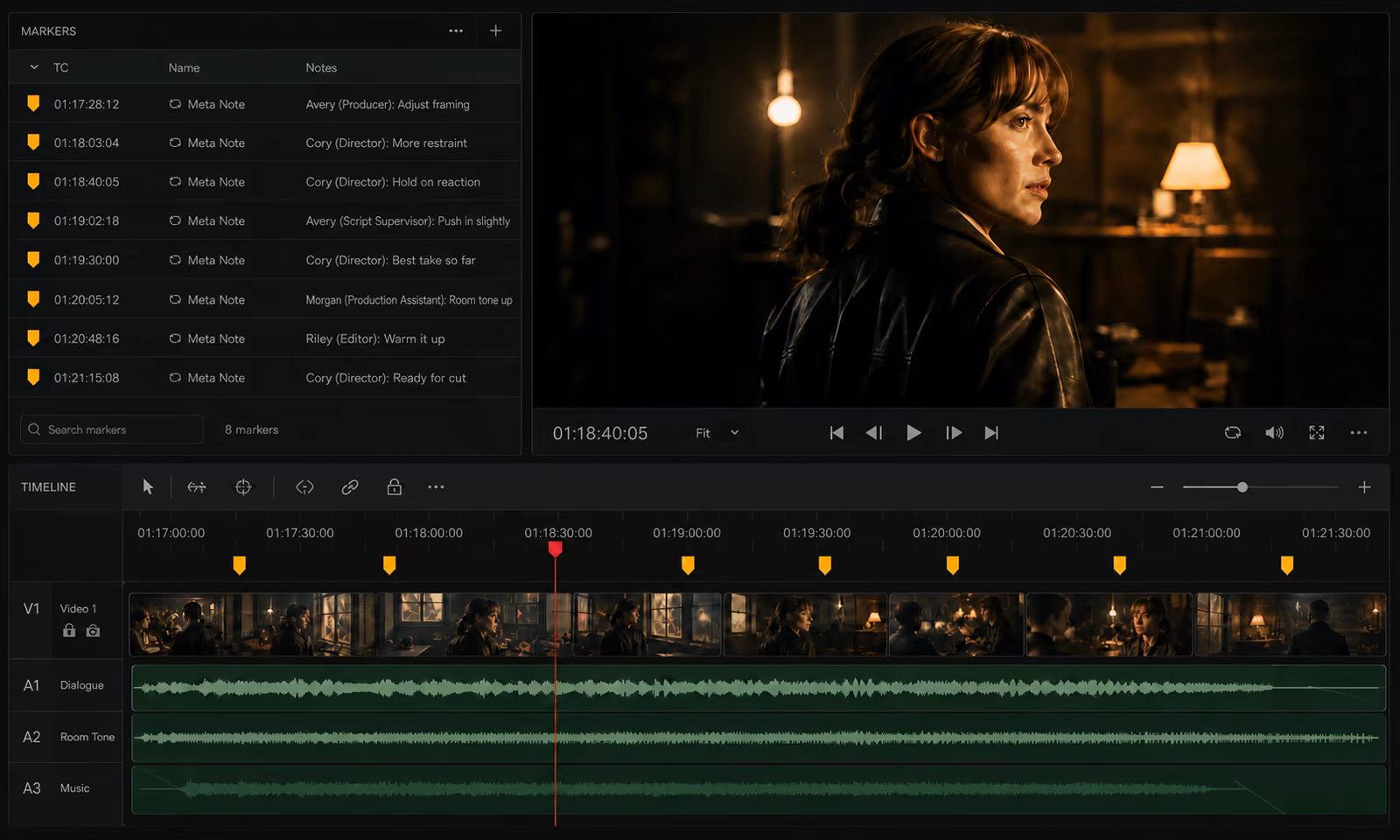Click the timeline zoom slider handle
Viewport: 1400px width, 840px height.
click(1242, 487)
